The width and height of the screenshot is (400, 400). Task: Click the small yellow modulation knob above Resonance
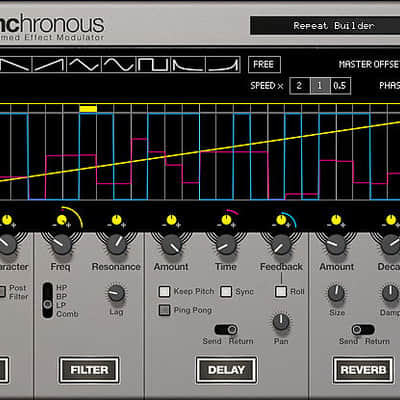pos(116,220)
